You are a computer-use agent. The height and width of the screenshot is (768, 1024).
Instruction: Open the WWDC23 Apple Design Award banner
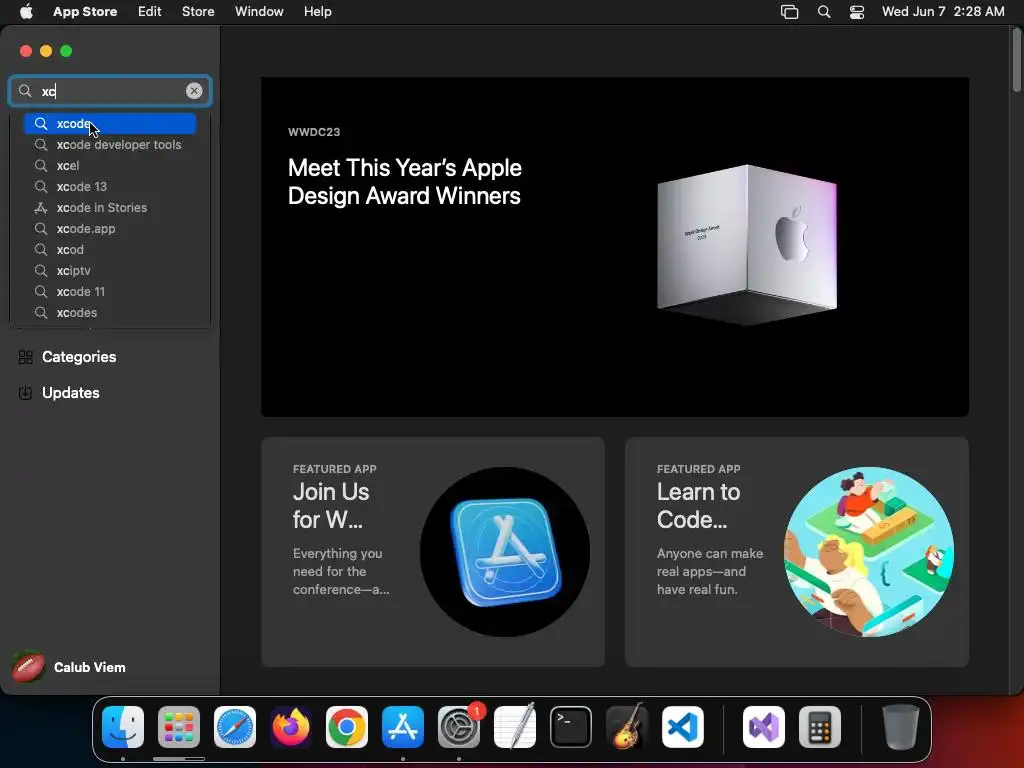(x=615, y=246)
